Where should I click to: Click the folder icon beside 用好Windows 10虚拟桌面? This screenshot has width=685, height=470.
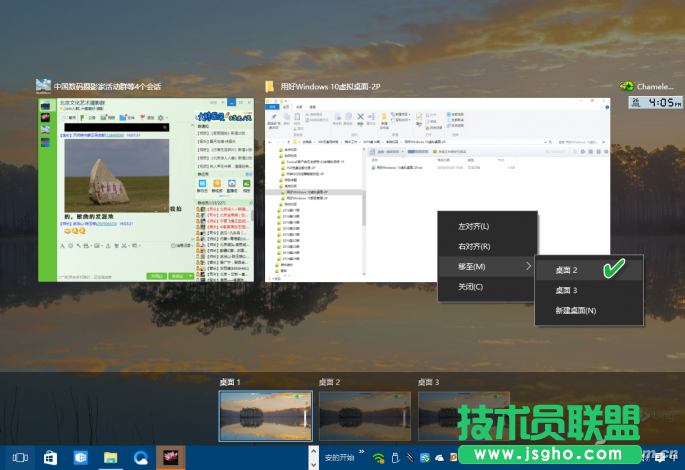tap(270, 86)
